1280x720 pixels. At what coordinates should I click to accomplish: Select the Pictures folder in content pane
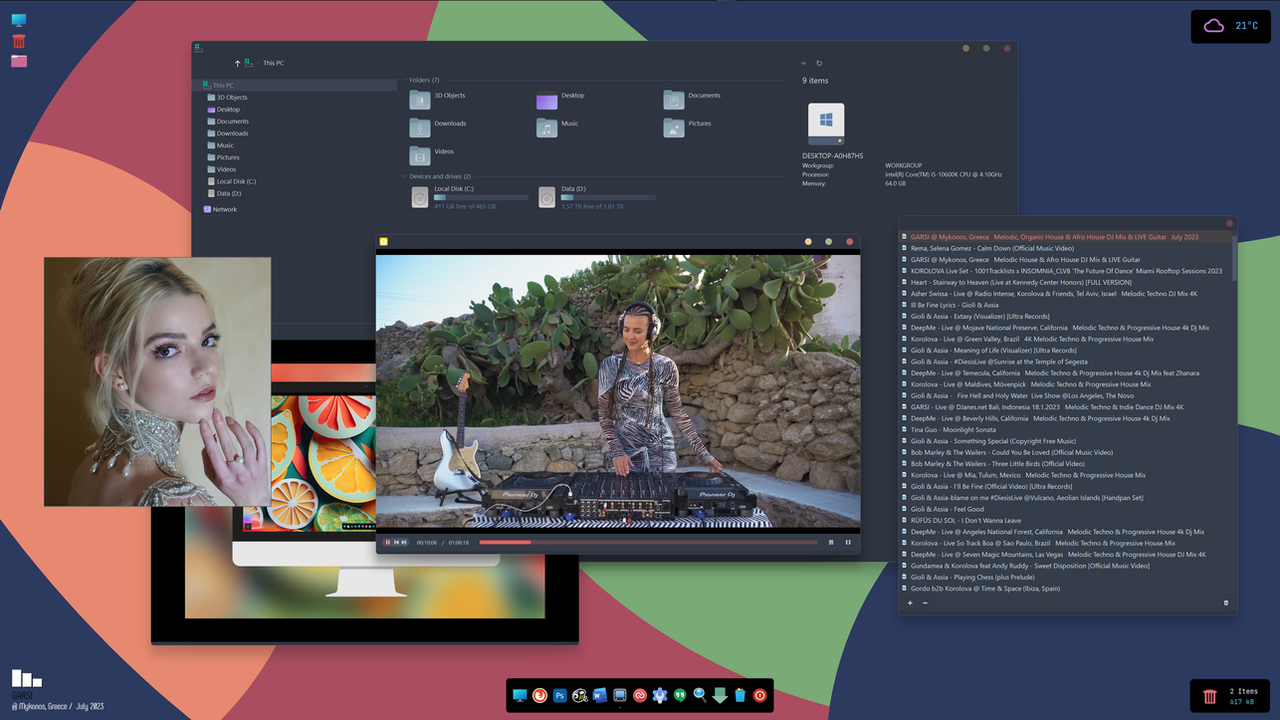pos(687,127)
